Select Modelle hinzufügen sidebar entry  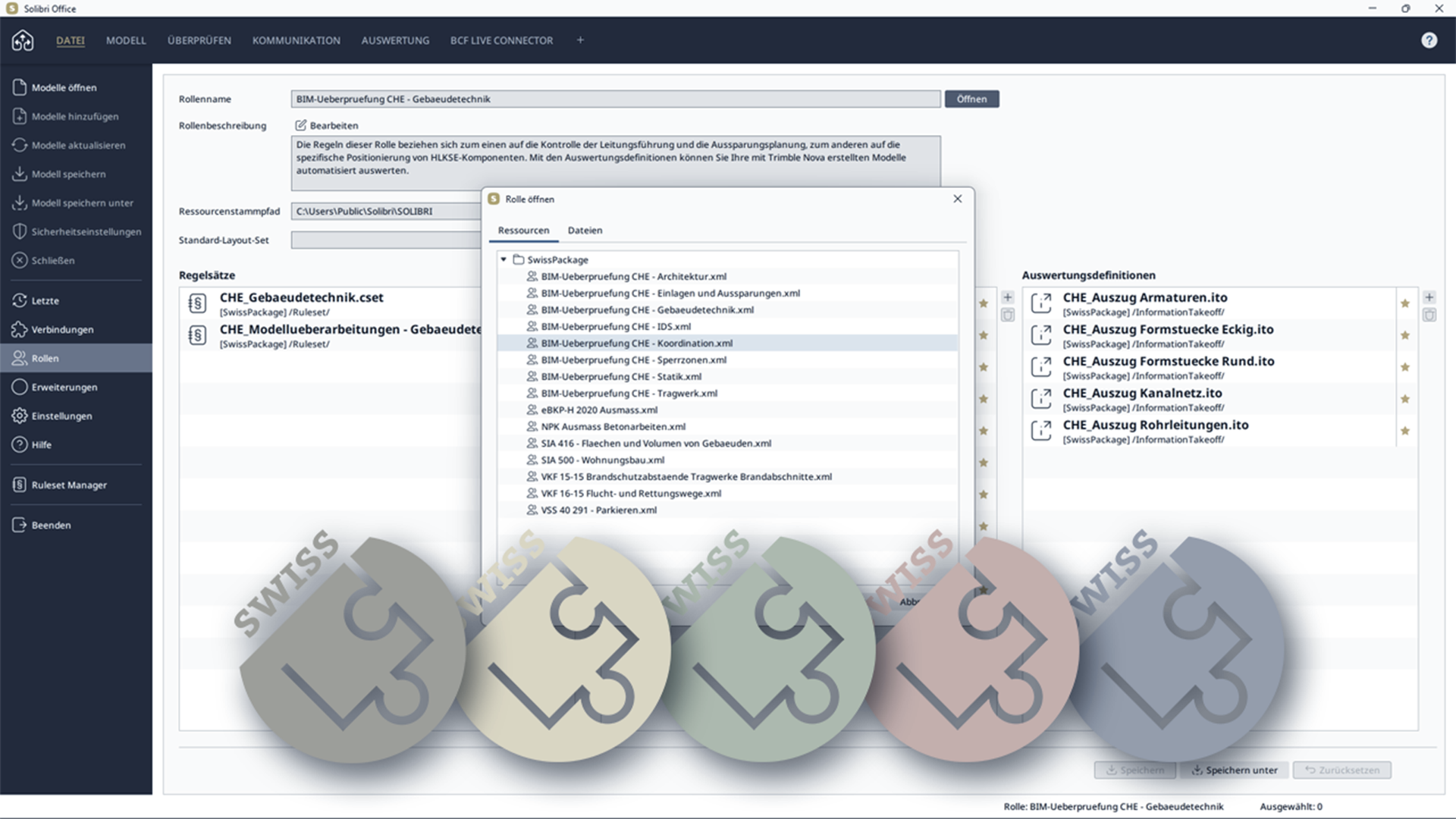point(74,116)
